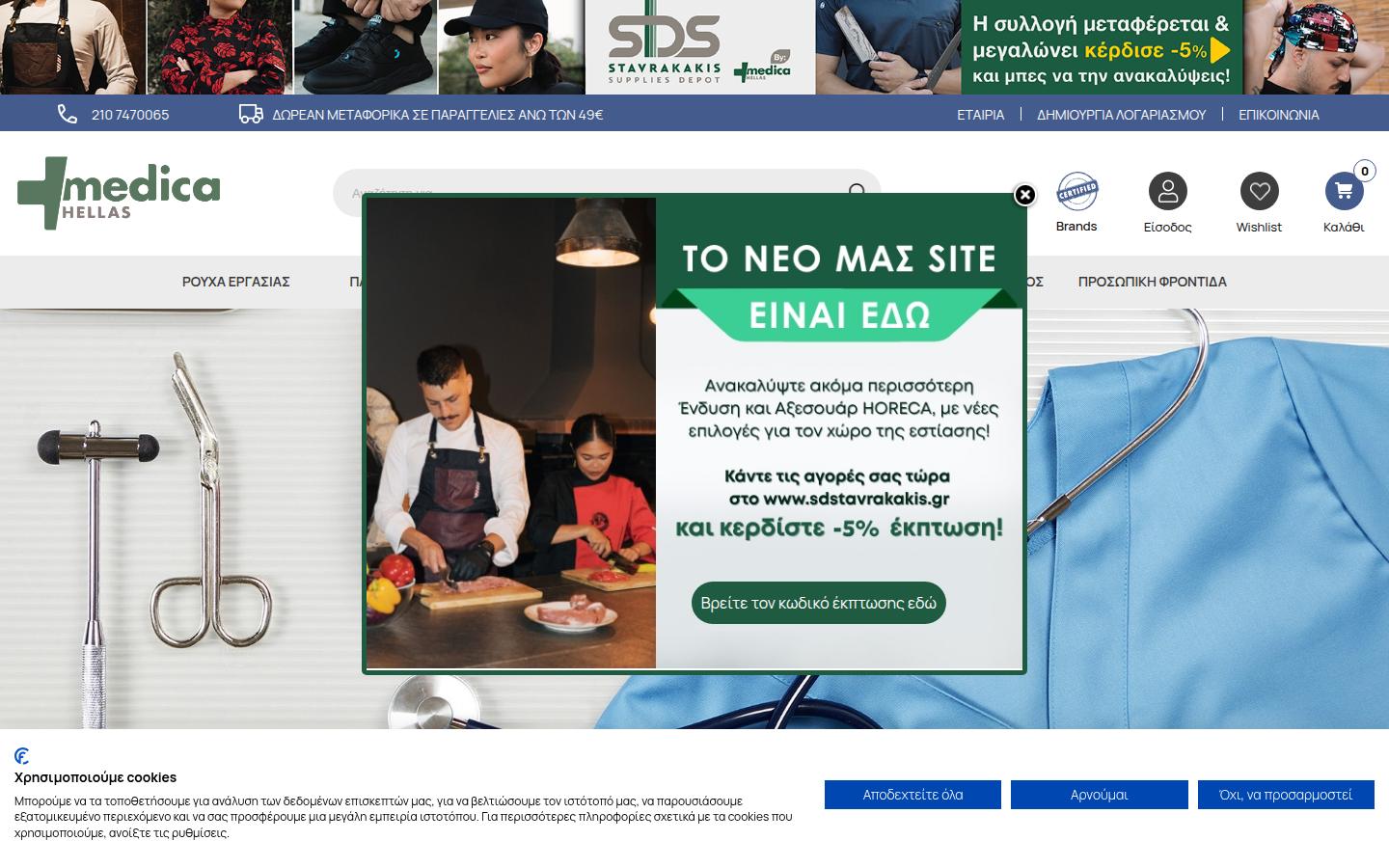Click the delivery truck icon
The image size is (1389, 868).
251,115
